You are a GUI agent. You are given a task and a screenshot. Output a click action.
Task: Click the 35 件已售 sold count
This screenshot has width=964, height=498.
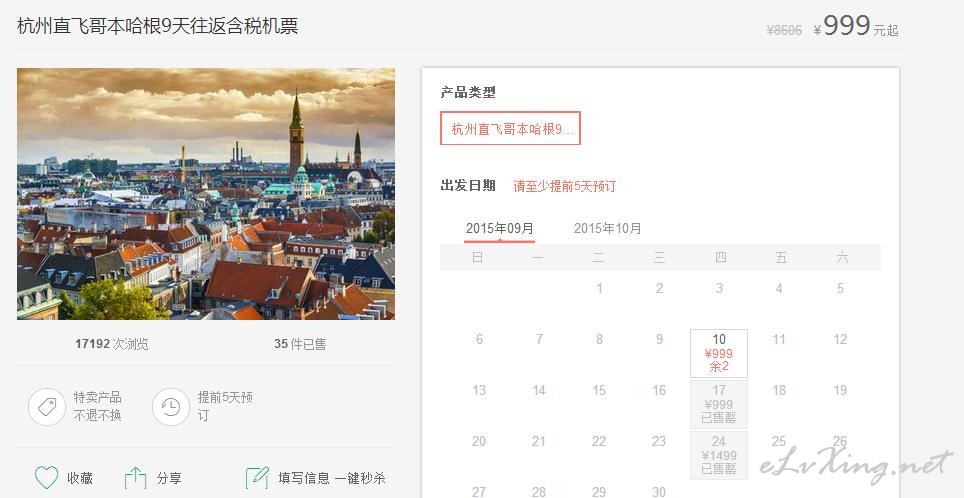click(300, 344)
